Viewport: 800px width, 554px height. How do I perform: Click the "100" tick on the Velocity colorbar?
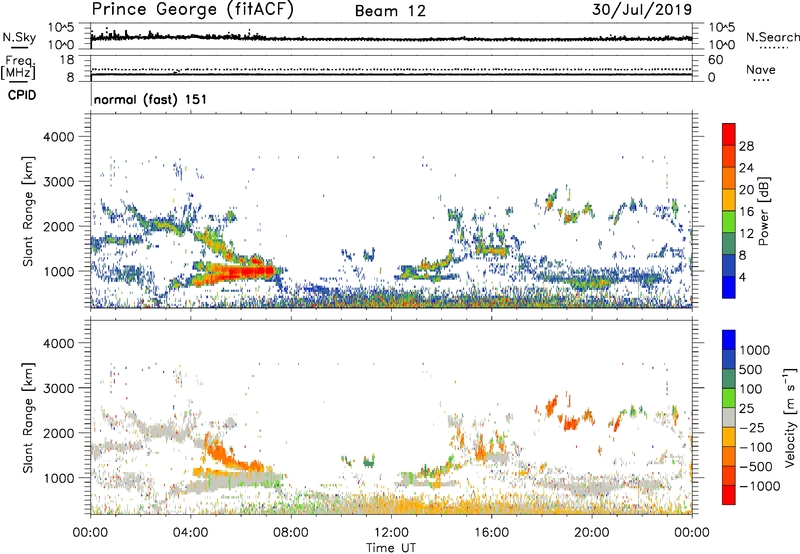(x=749, y=389)
